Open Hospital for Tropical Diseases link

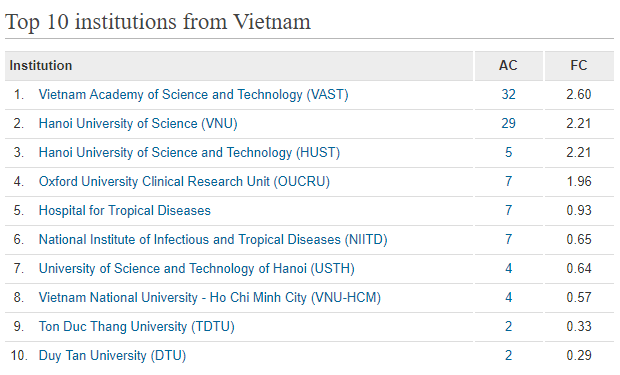(x=125, y=210)
